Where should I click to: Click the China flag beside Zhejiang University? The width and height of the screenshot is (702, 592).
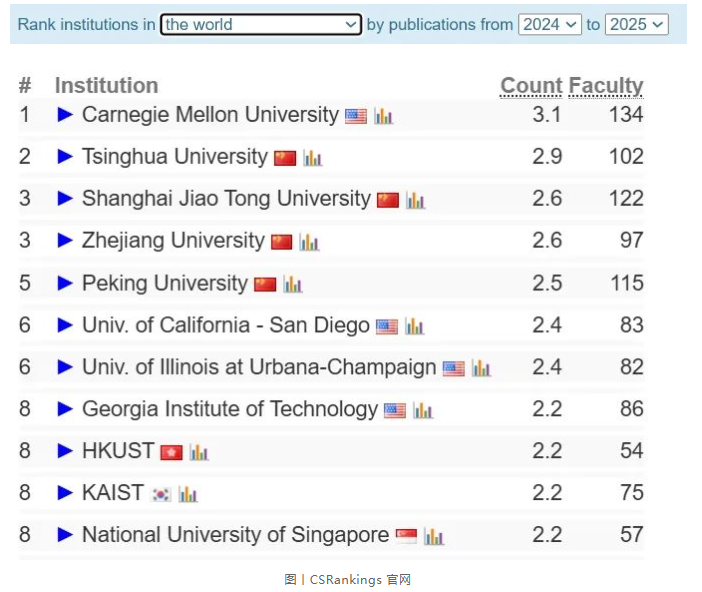coord(282,242)
